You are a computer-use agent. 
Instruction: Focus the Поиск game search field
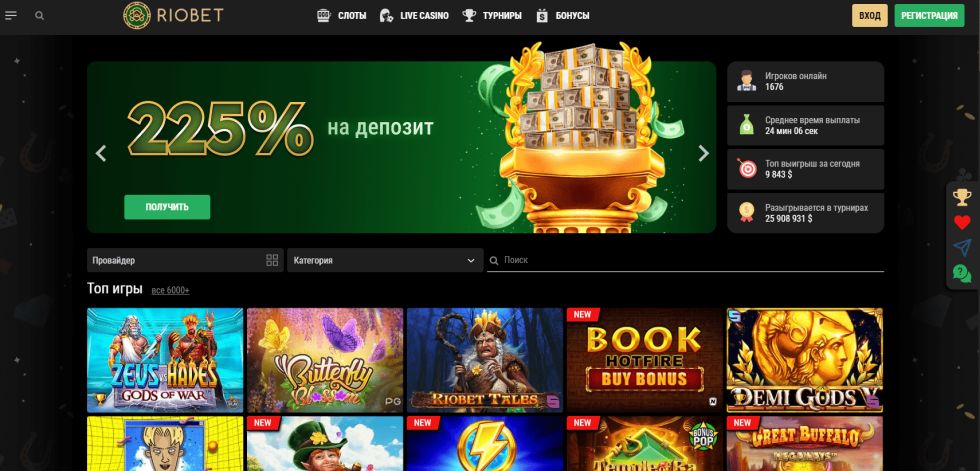686,260
